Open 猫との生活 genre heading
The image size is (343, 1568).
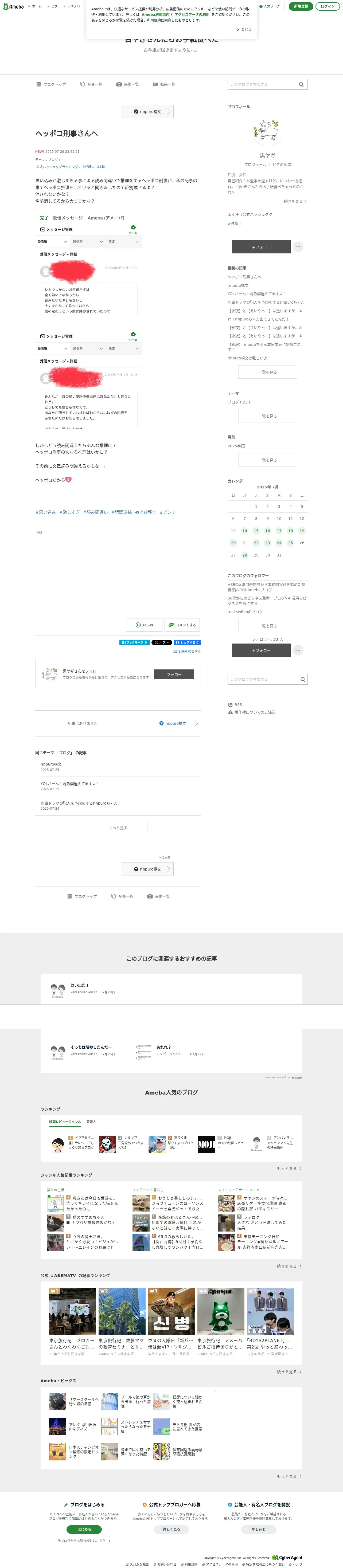56,1189
